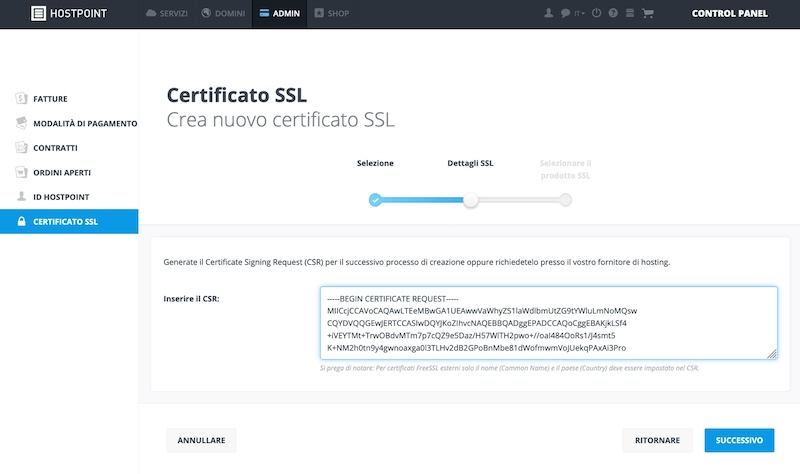Image resolution: width=800 pixels, height=474 pixels.
Task: Click the server stack icon
Action: point(630,13)
